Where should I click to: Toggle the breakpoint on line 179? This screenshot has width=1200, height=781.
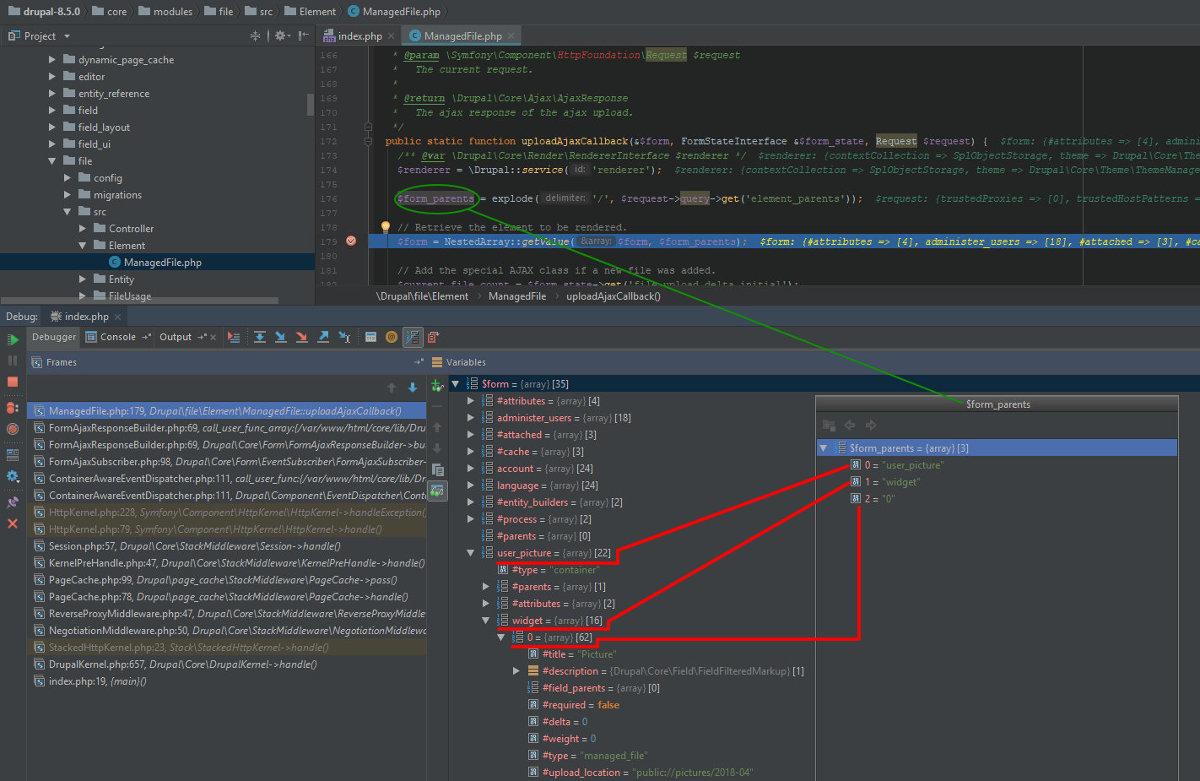(351, 241)
